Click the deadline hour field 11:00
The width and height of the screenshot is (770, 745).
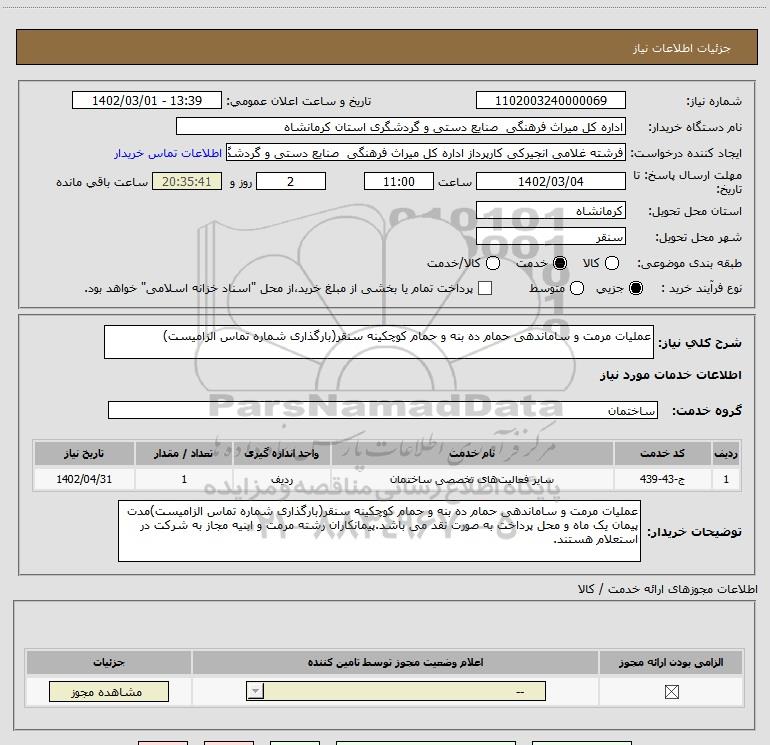point(399,182)
